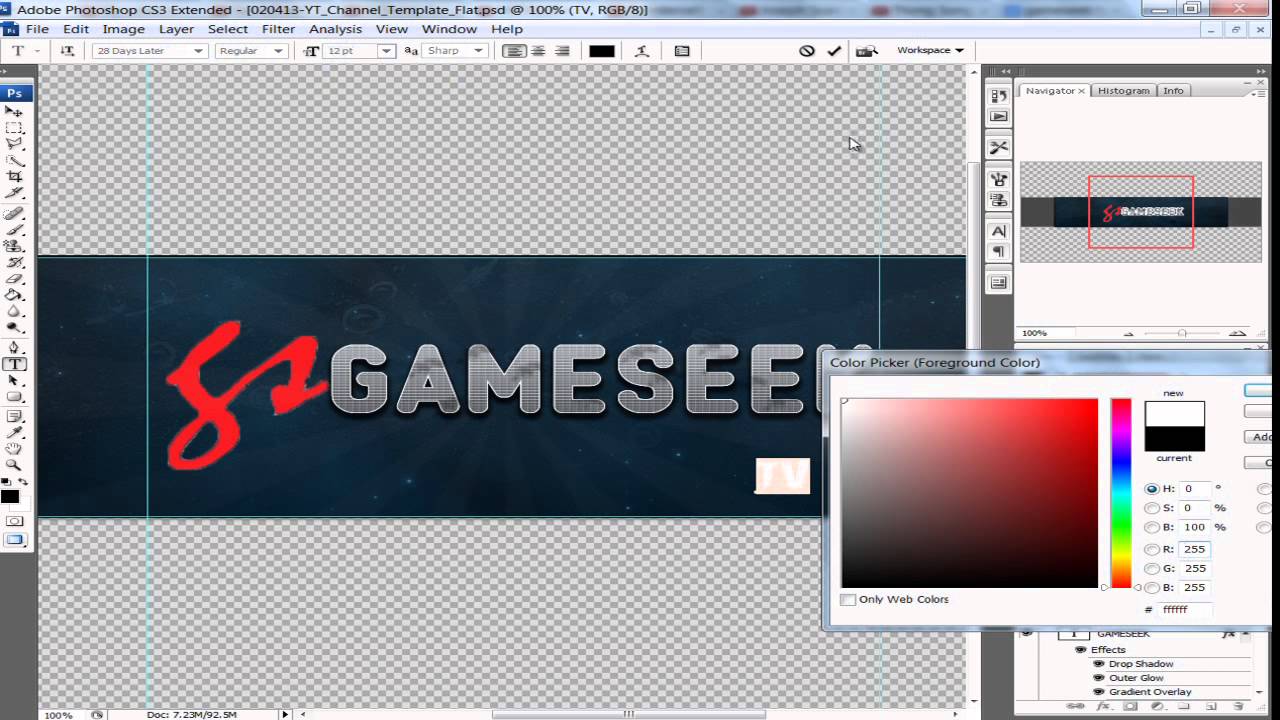This screenshot has height=720, width=1280.
Task: Select the Pen tool
Action: (14, 348)
